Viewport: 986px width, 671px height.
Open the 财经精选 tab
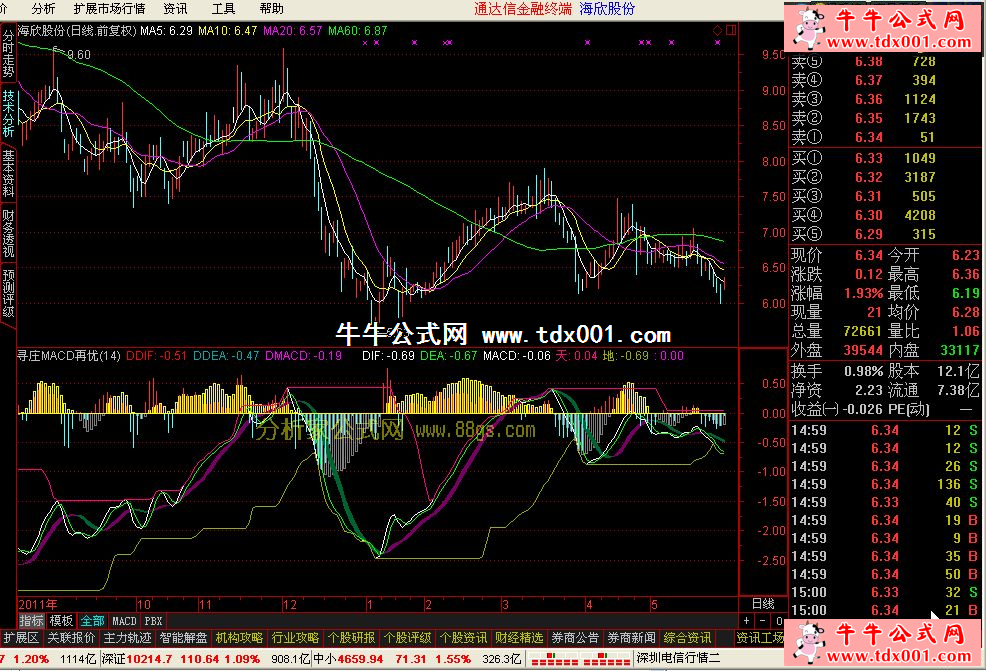point(519,638)
